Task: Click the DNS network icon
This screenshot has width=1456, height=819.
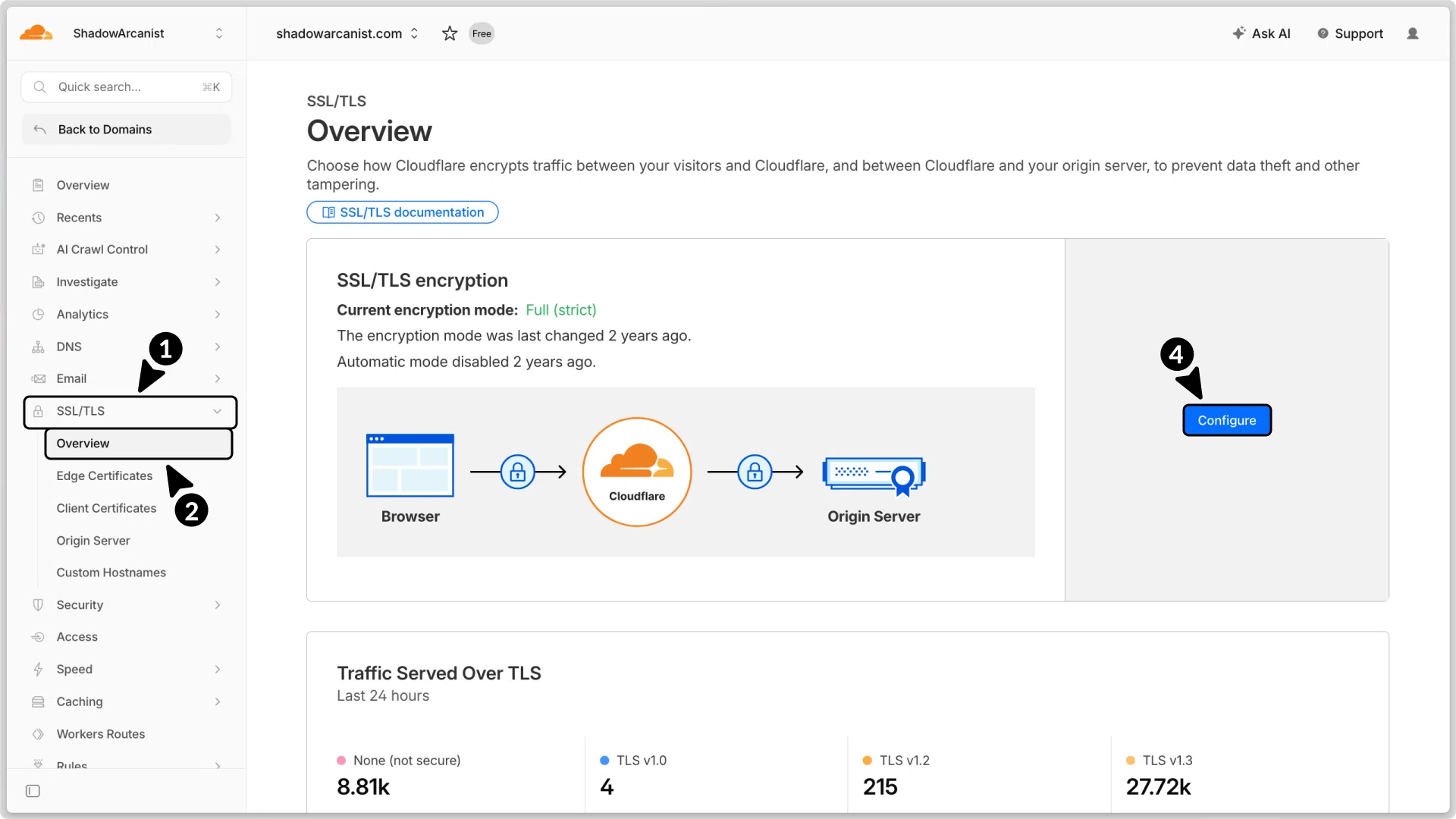Action: coord(38,347)
